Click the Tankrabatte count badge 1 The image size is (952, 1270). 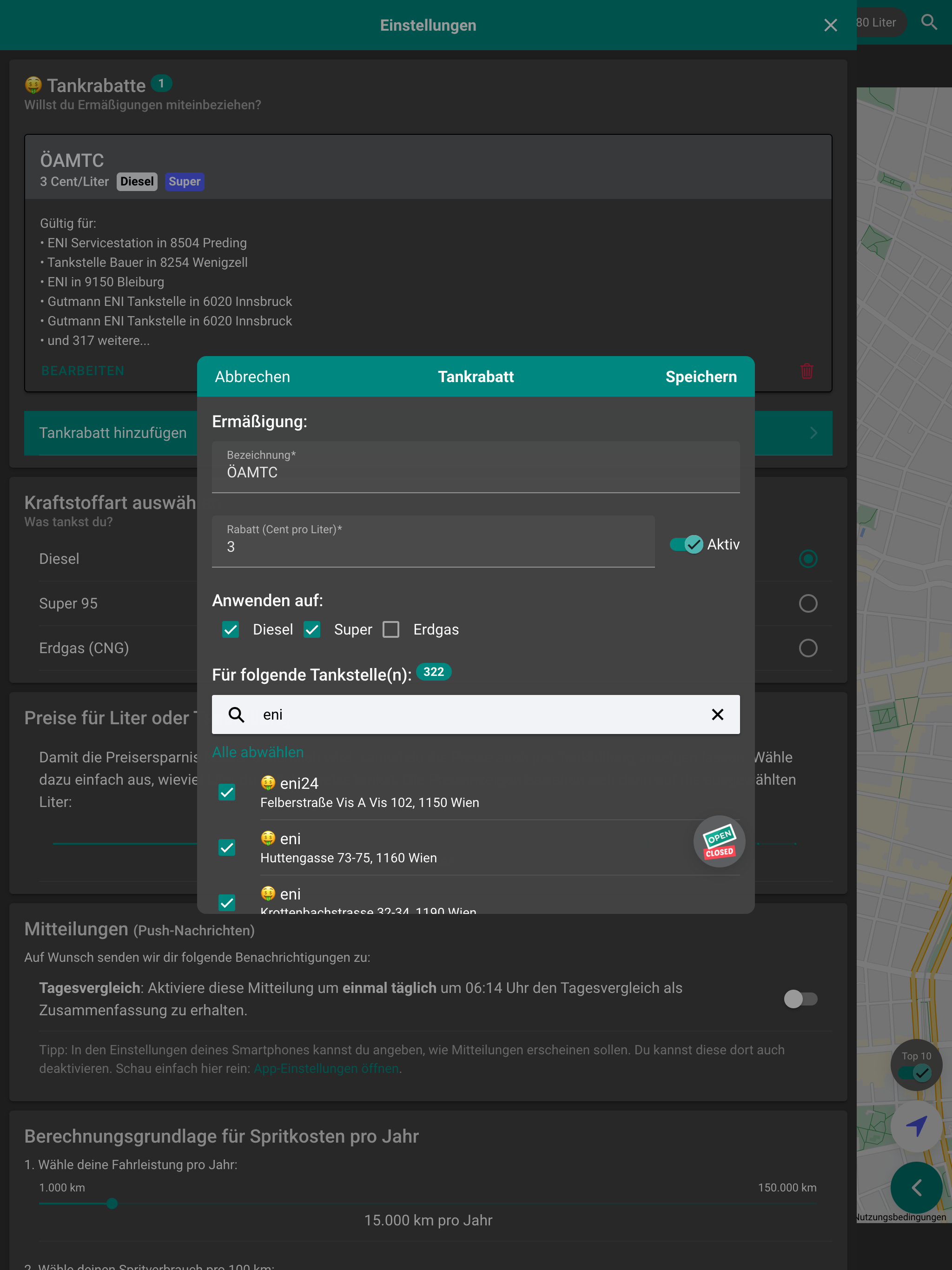161,83
